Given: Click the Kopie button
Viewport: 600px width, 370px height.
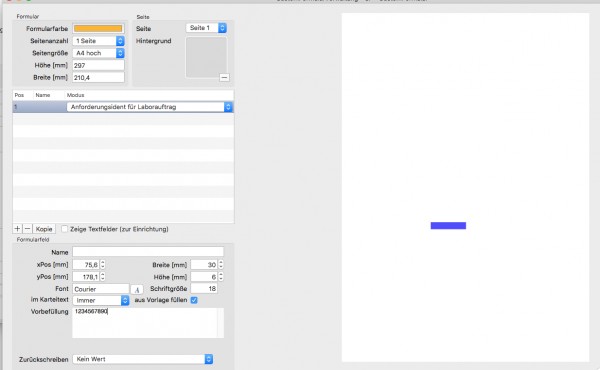Looking at the screenshot, I should 44,229.
